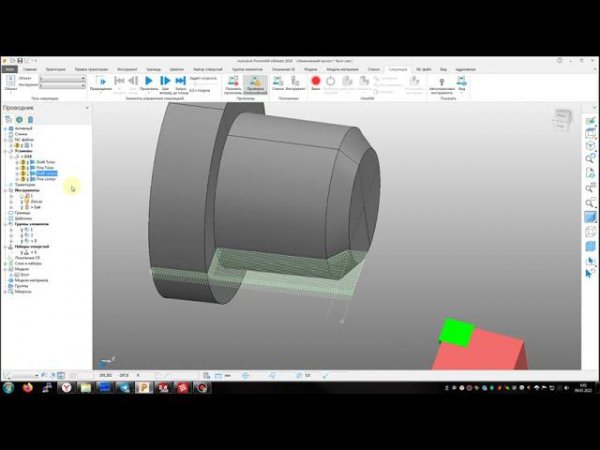Viewport: 600px width, 450px height.
Task: Select Шаблоны in the explorer tree
Action: tap(23, 218)
